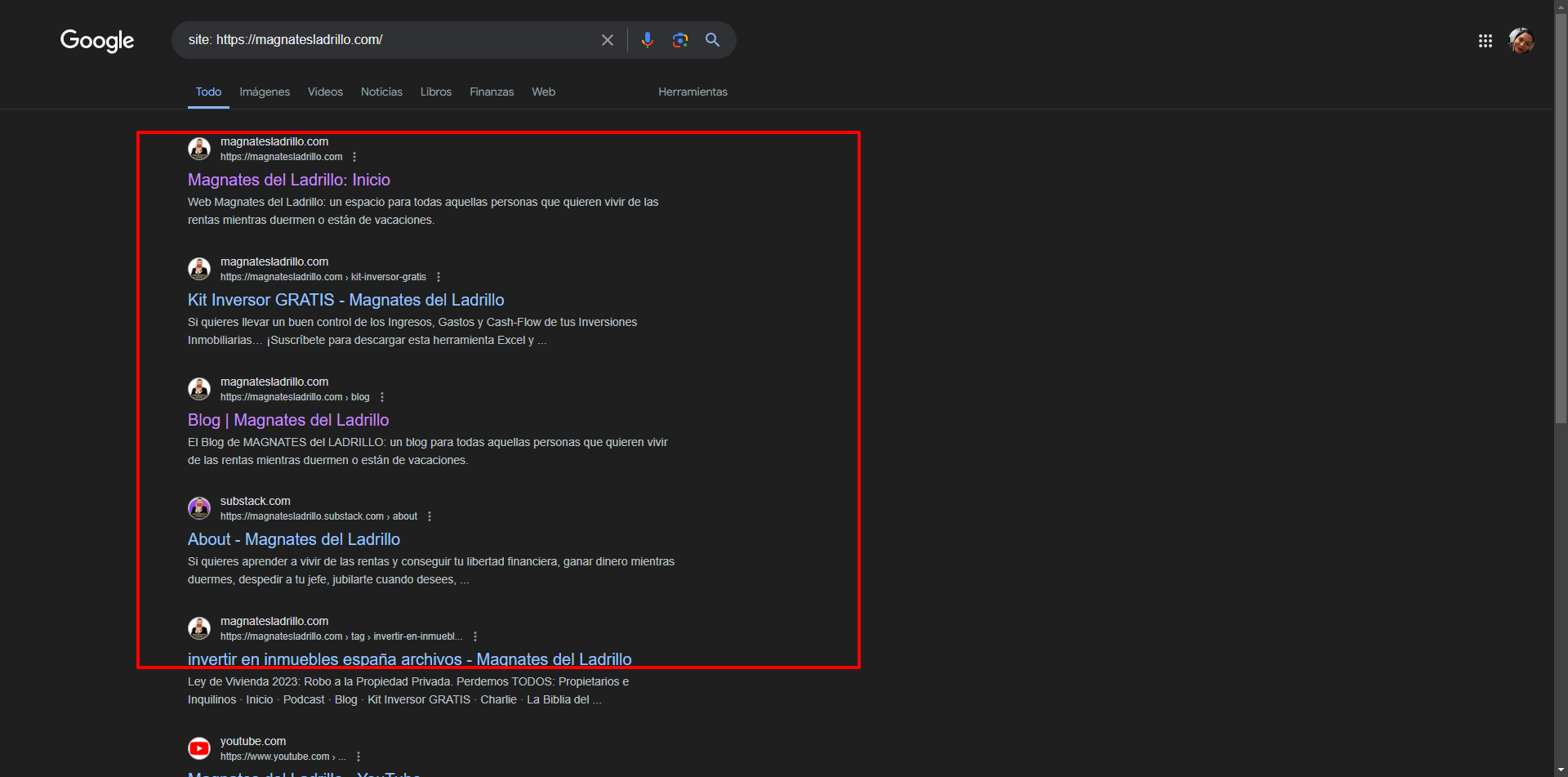Switch to the Web tab
The height and width of the screenshot is (777, 1568).
coord(543,92)
